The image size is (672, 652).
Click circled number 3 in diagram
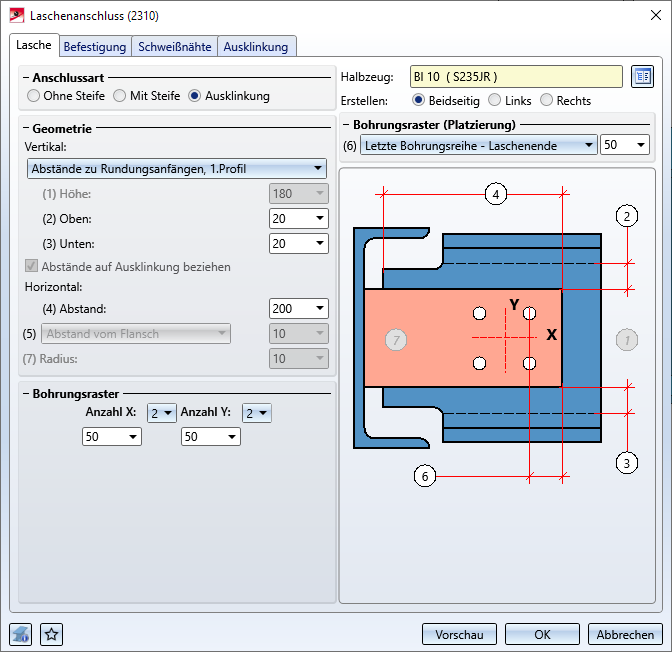click(x=627, y=462)
